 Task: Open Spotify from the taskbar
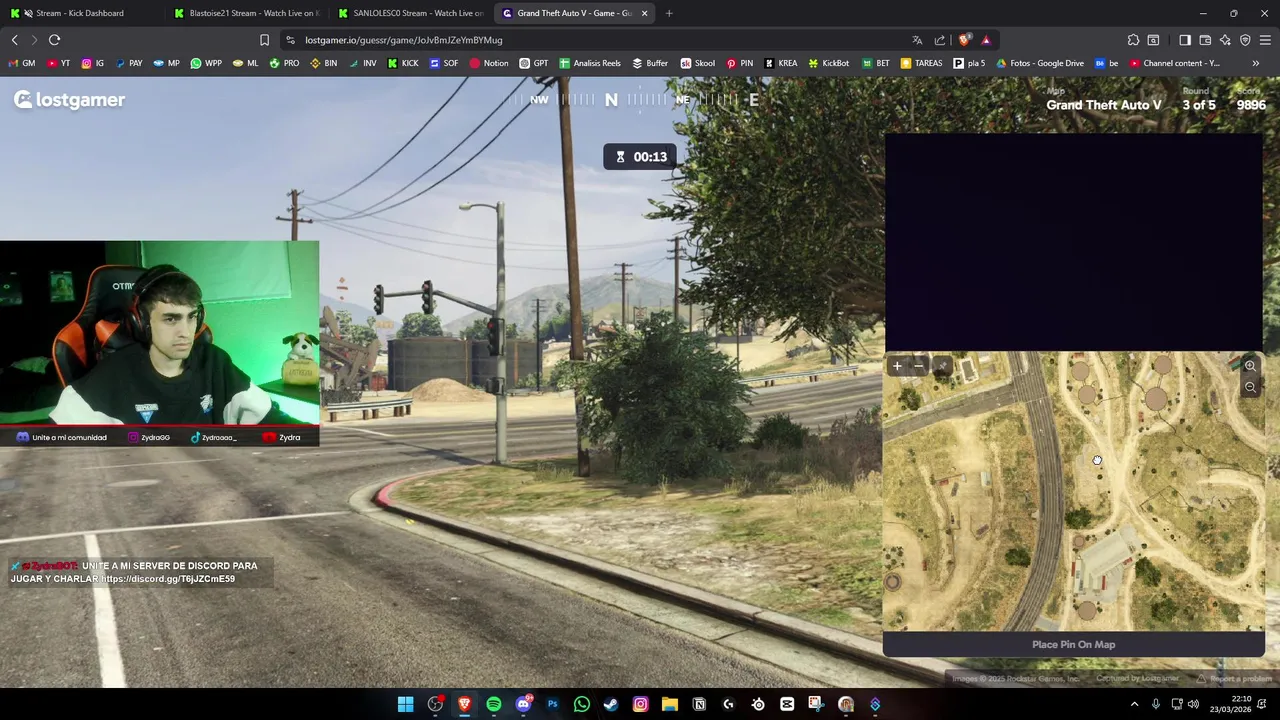click(x=494, y=704)
